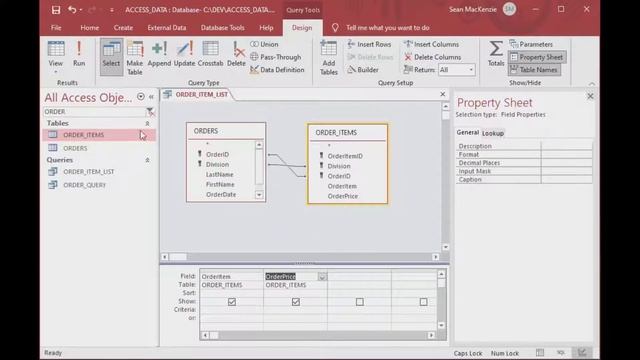The width and height of the screenshot is (640, 360).
Task: Choose the Crosstab query type
Action: click(x=211, y=54)
